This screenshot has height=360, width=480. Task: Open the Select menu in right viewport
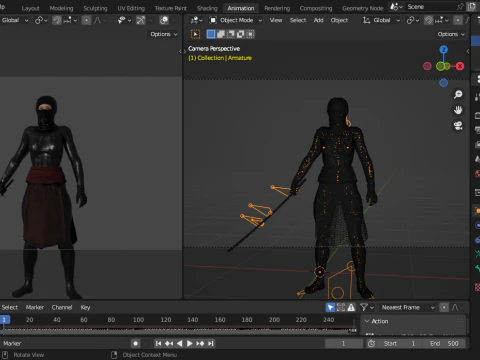[298, 20]
